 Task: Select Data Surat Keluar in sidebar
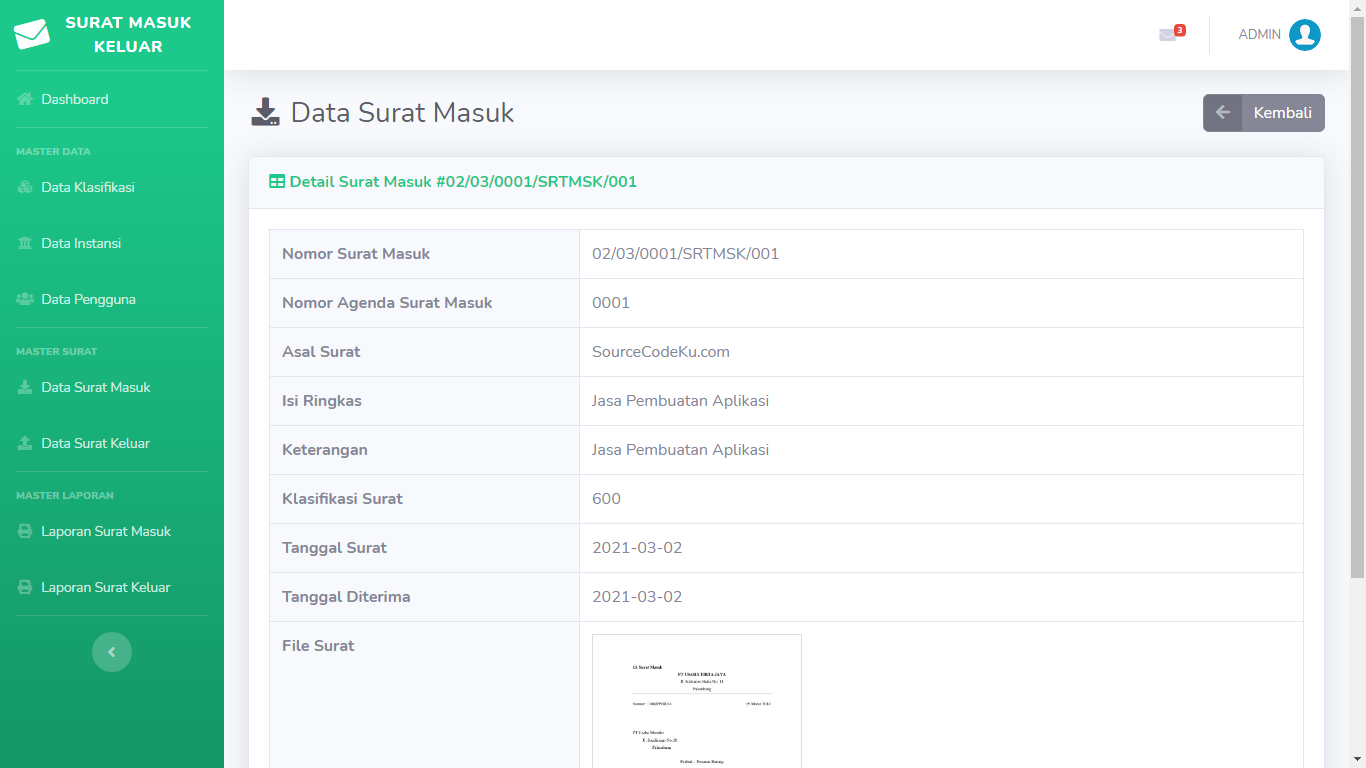pyautogui.click(x=112, y=443)
